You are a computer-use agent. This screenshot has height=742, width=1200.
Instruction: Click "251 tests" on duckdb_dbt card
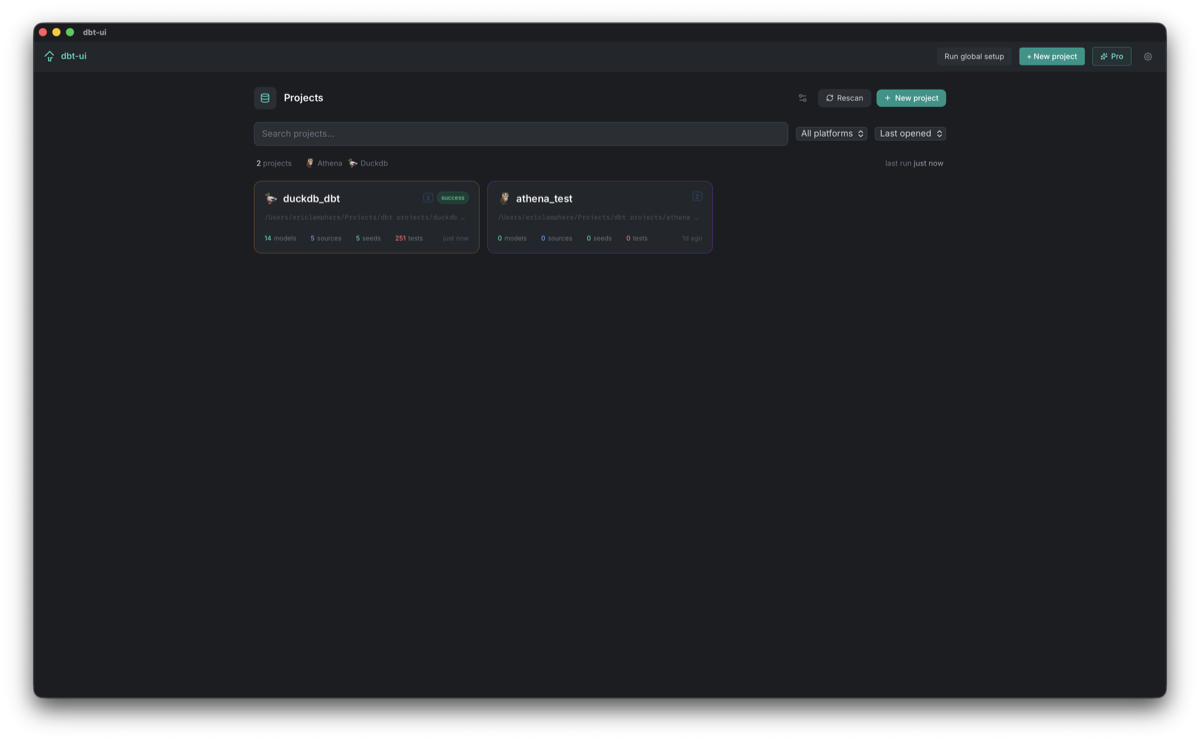409,238
